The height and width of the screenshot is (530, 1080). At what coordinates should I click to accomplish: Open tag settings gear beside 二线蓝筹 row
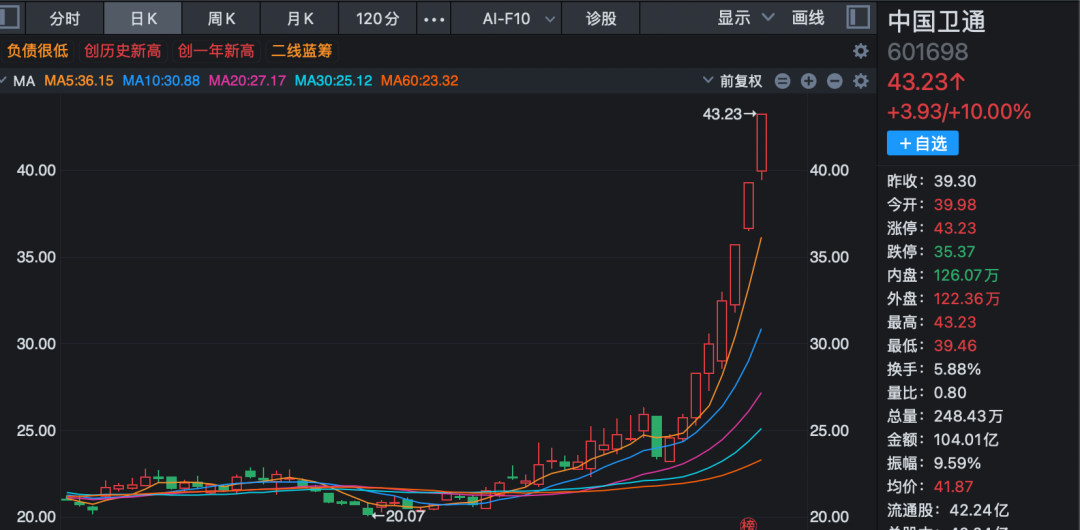coord(860,52)
